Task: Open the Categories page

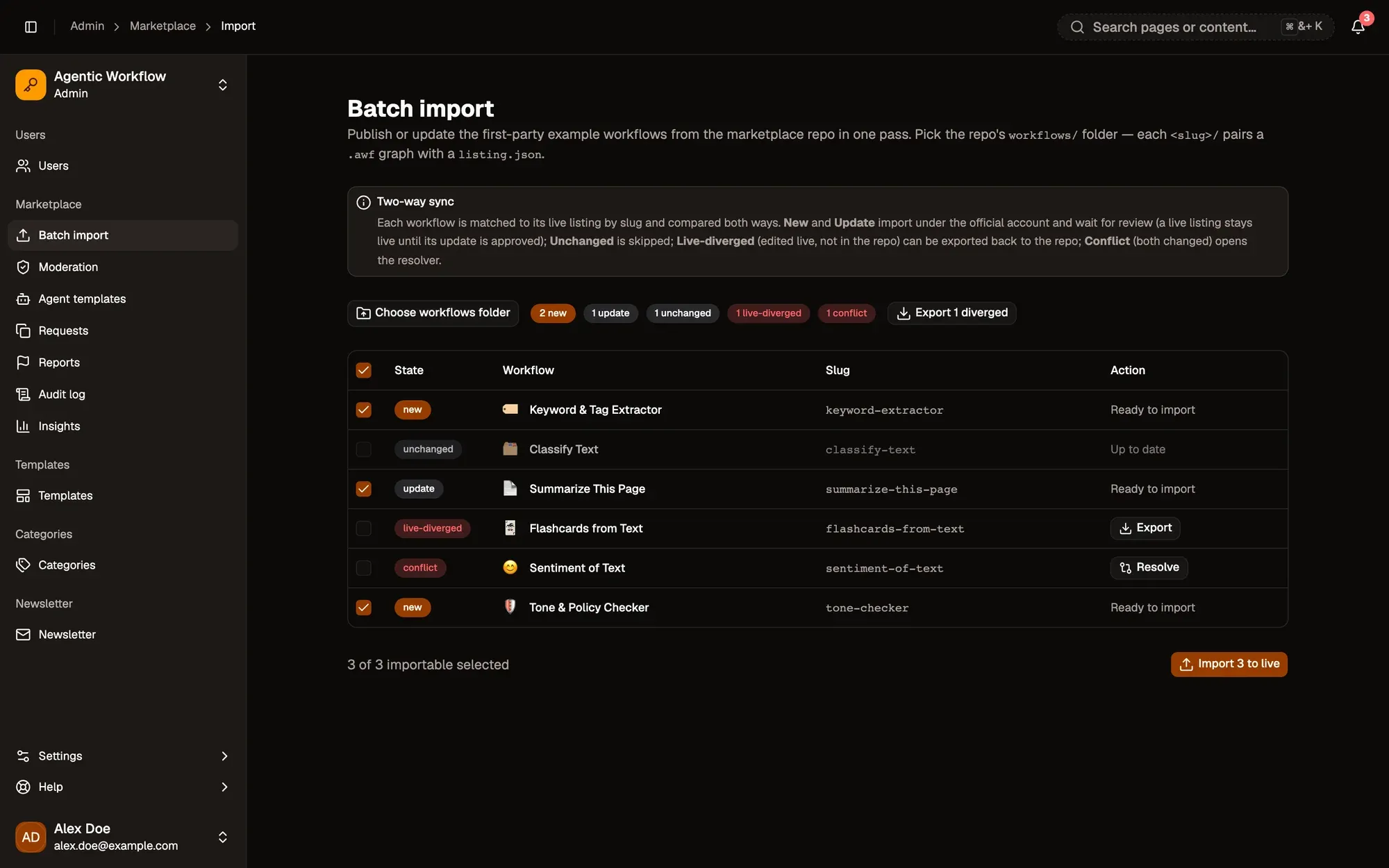Action: point(123,565)
